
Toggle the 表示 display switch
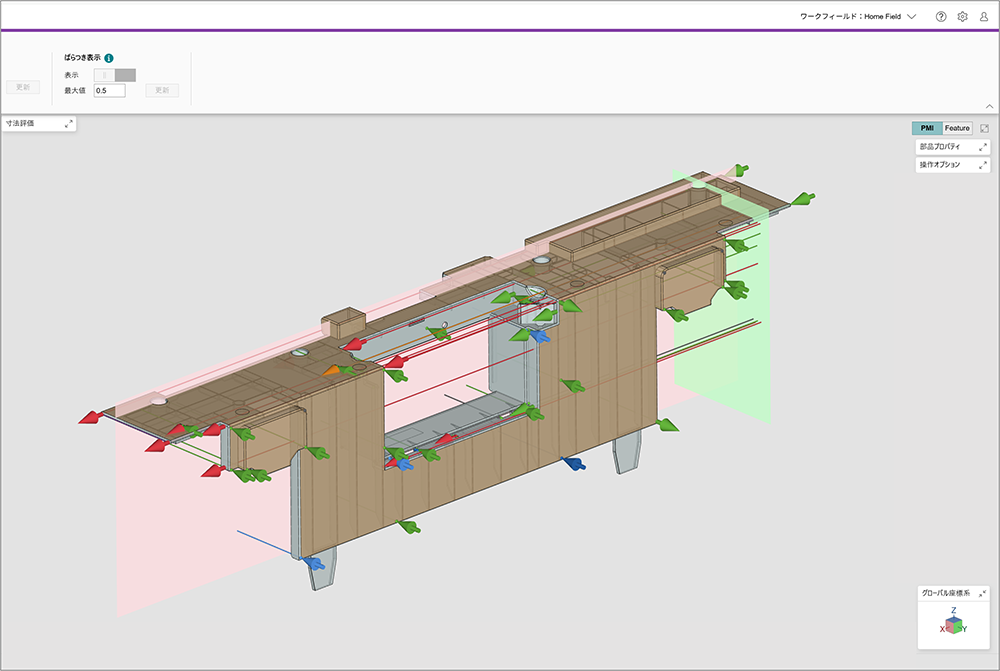pyautogui.click(x=115, y=75)
